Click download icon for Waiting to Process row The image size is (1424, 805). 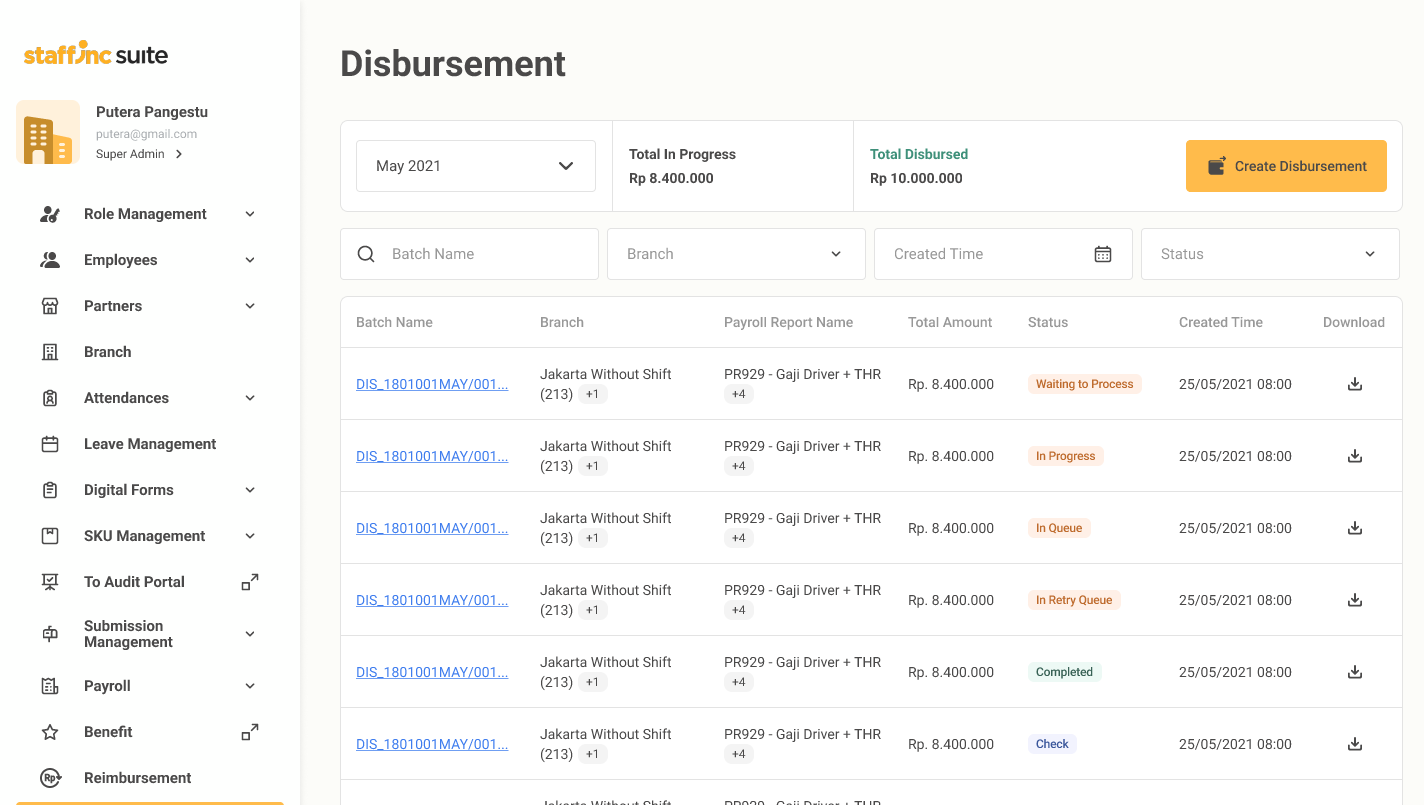(x=1355, y=384)
